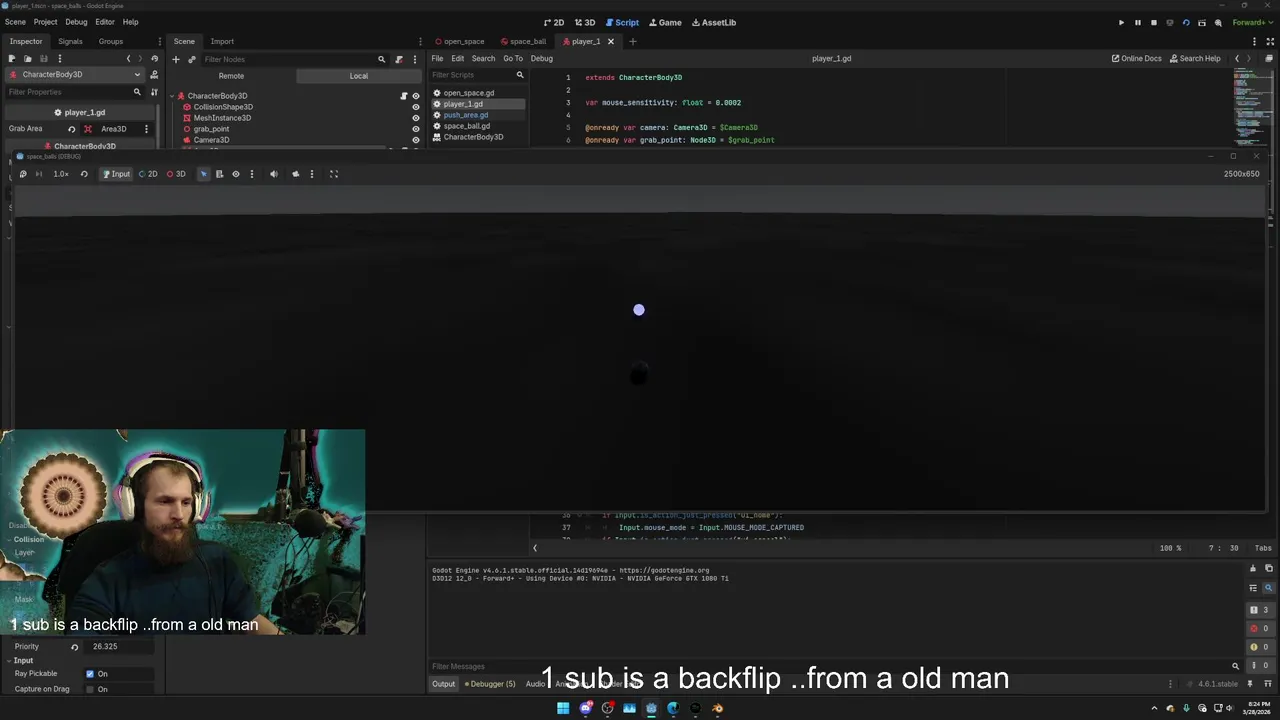Open the script editor File menu

pyautogui.click(x=437, y=58)
